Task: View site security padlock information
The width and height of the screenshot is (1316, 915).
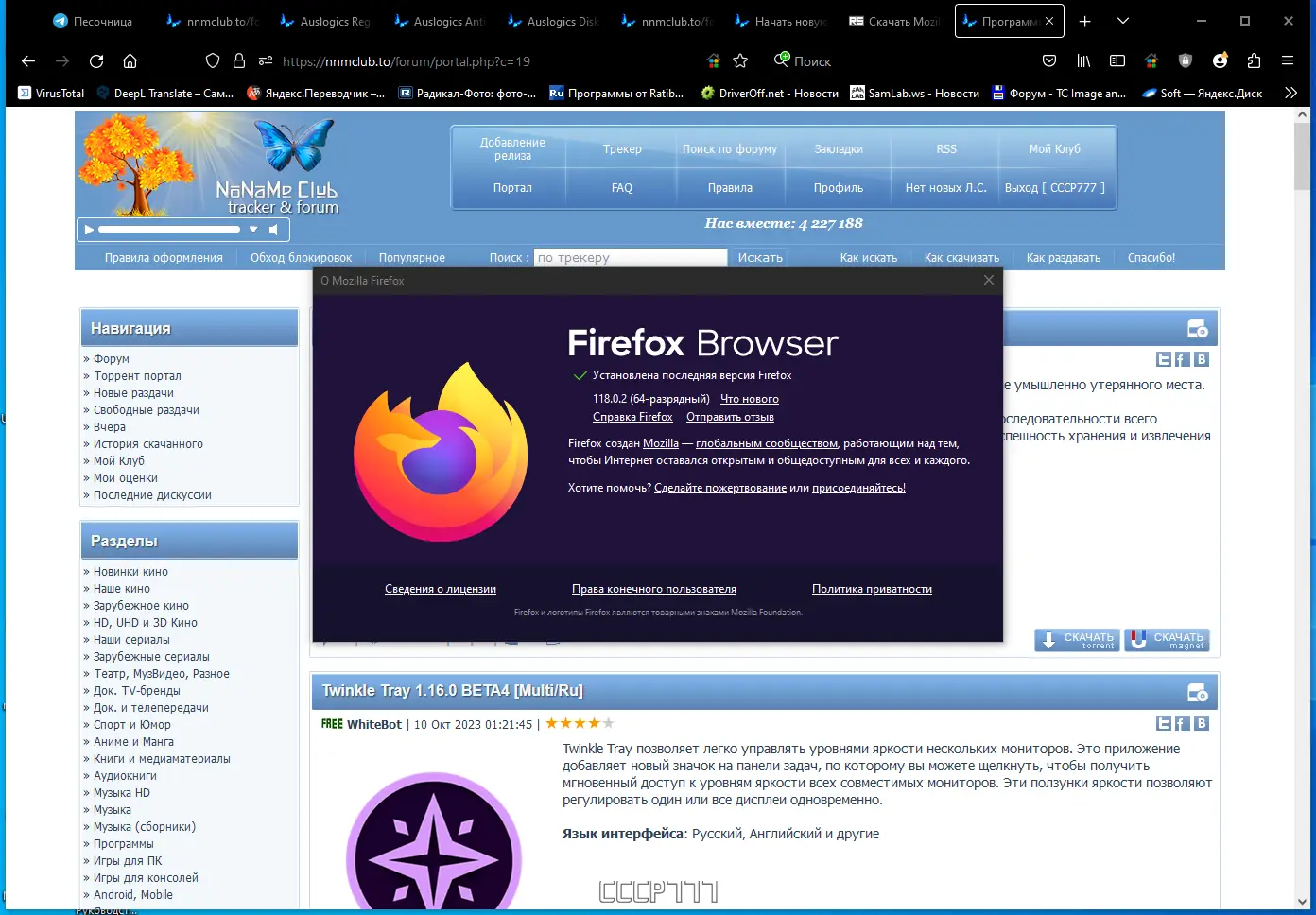Action: 239,61
